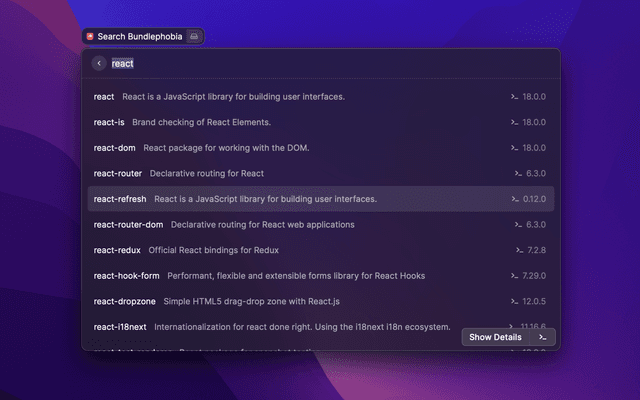Click the keyboard shortcut icon next to Search Bundlephobia

tap(194, 36)
